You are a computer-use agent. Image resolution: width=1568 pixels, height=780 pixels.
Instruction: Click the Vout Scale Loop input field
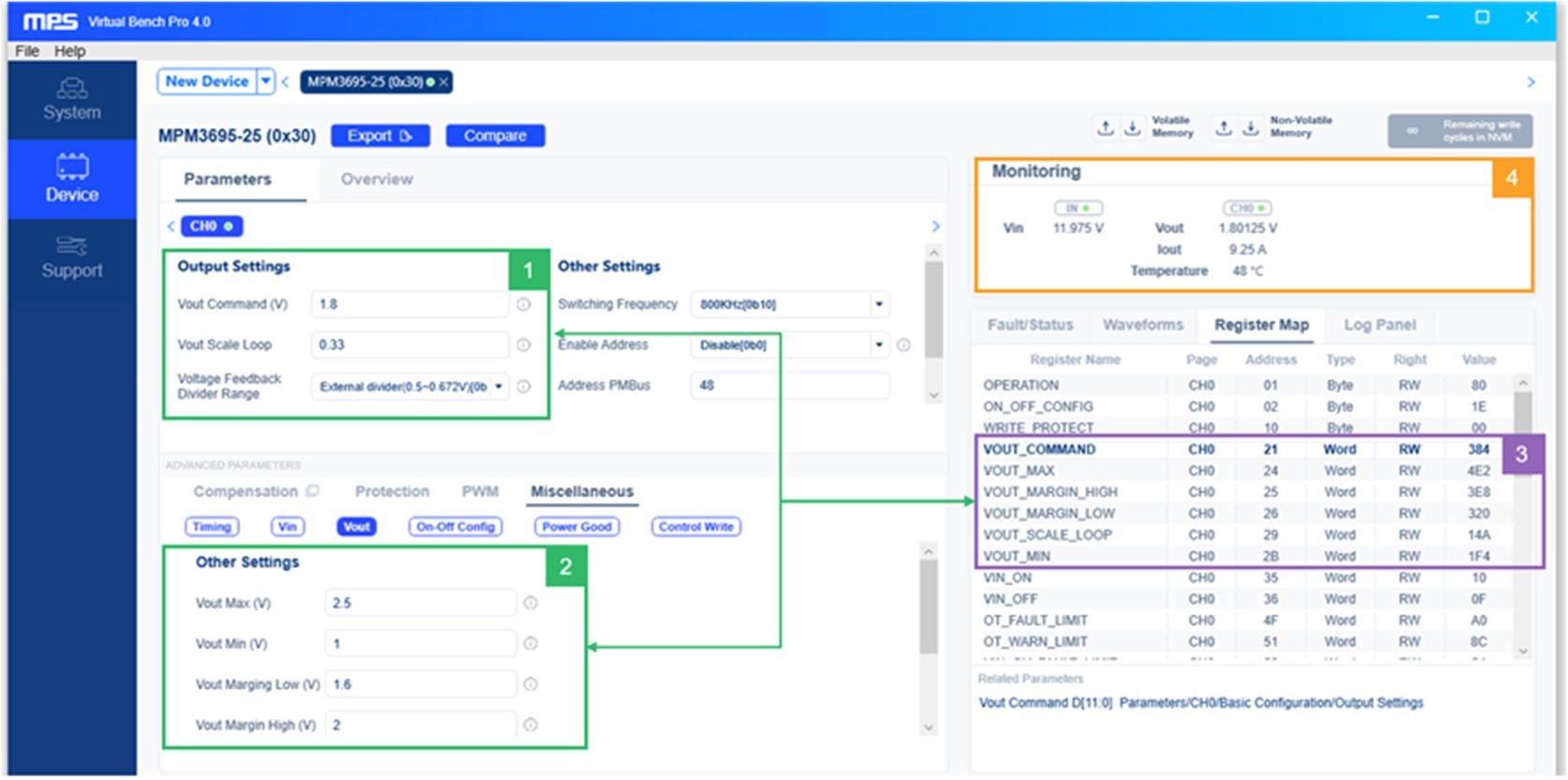(409, 345)
